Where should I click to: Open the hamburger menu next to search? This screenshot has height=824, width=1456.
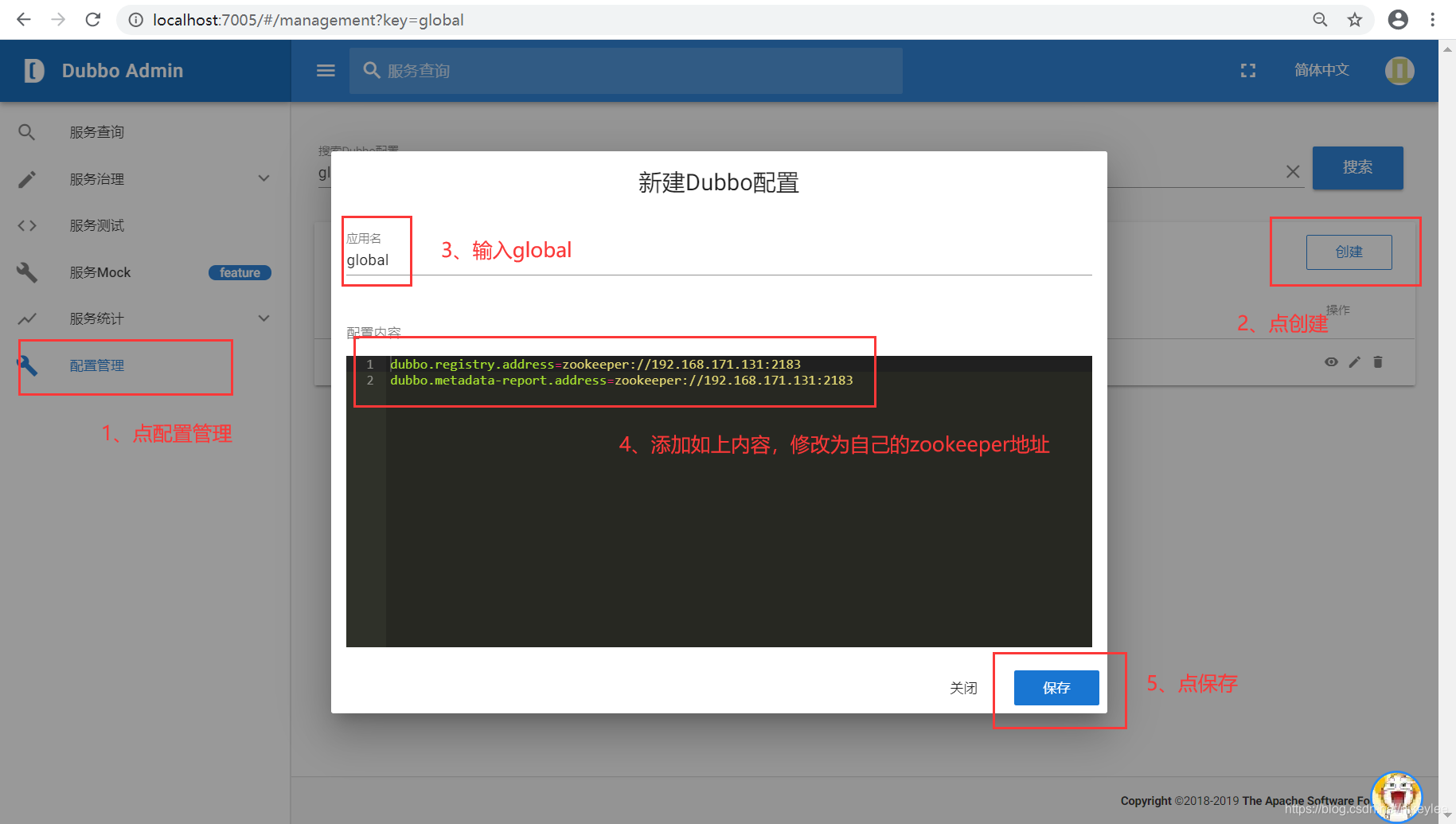(x=325, y=70)
